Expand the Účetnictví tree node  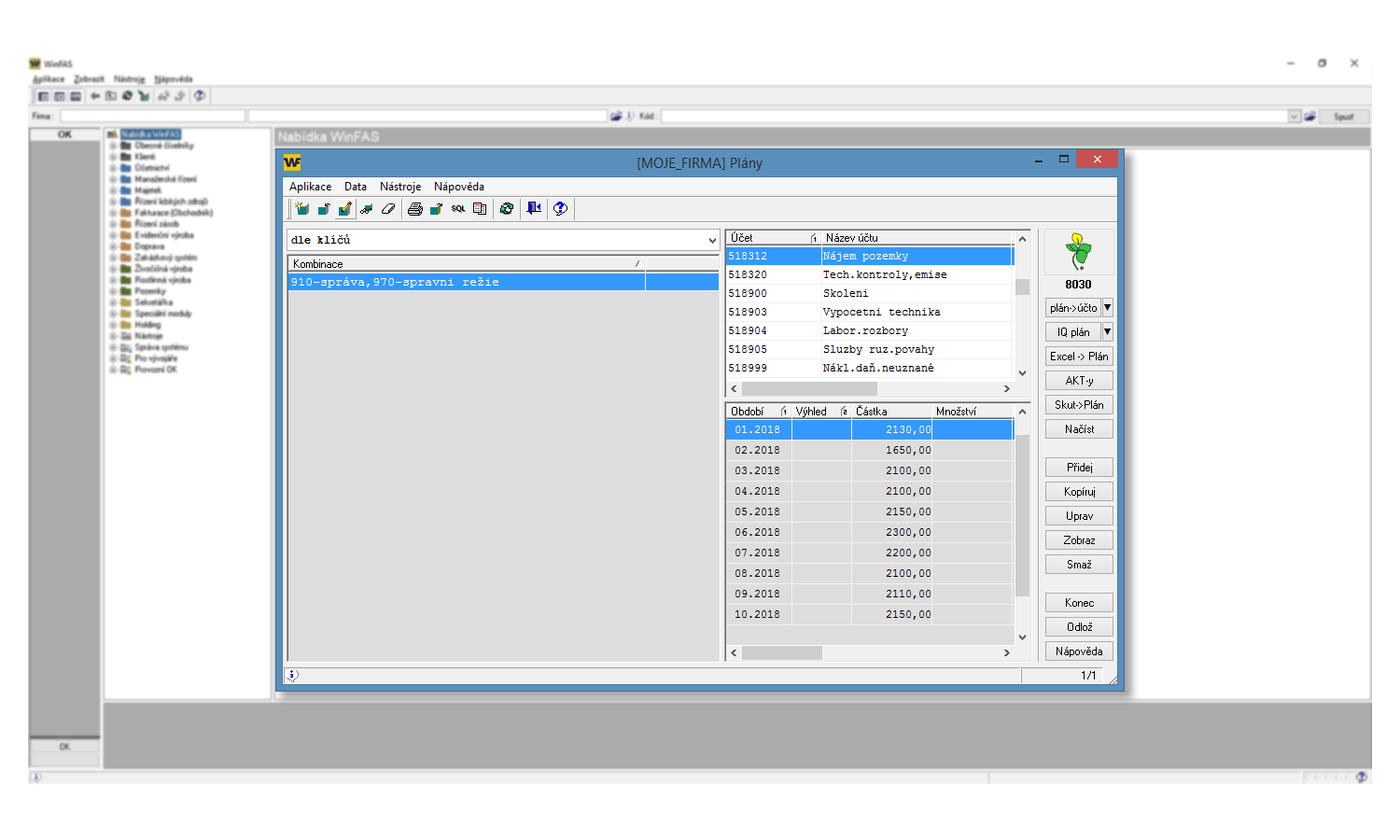tap(113, 168)
